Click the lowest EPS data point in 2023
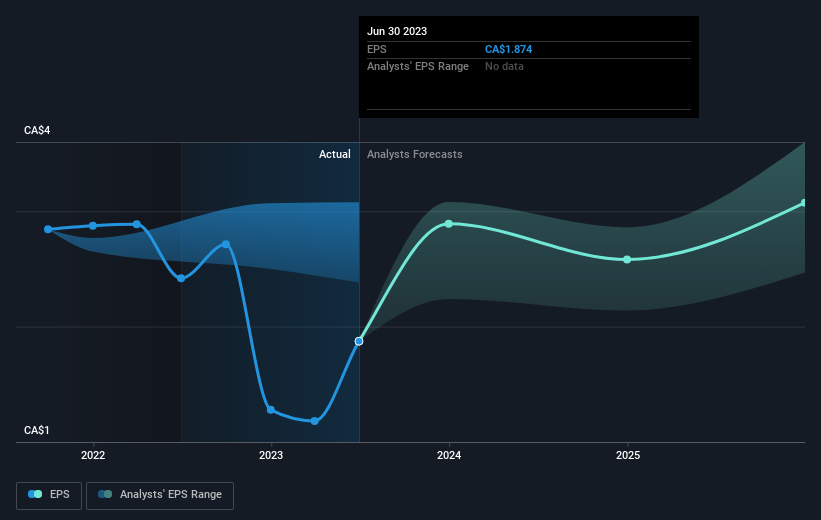 point(315,421)
